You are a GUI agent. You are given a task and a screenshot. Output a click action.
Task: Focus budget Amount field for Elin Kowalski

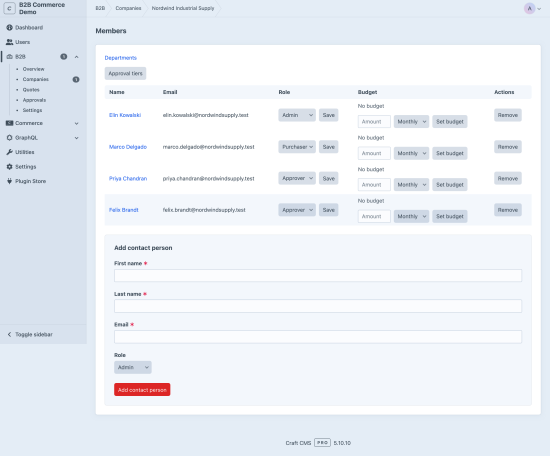tap(374, 122)
